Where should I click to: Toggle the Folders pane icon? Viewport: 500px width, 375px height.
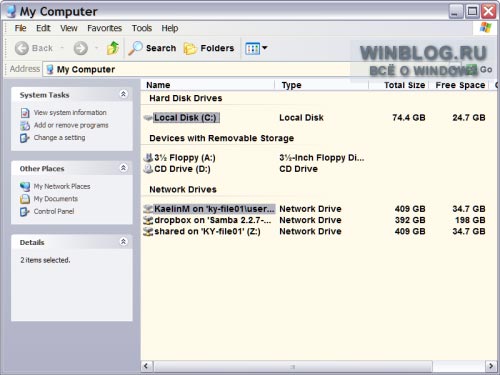coord(190,49)
